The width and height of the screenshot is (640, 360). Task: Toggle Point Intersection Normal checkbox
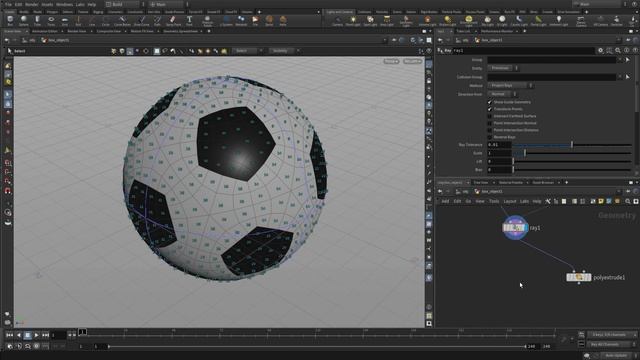[x=490, y=123]
